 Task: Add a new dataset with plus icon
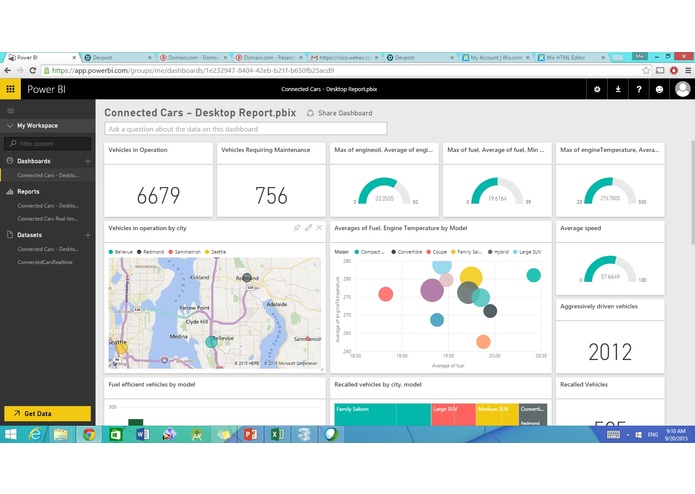[x=88, y=235]
